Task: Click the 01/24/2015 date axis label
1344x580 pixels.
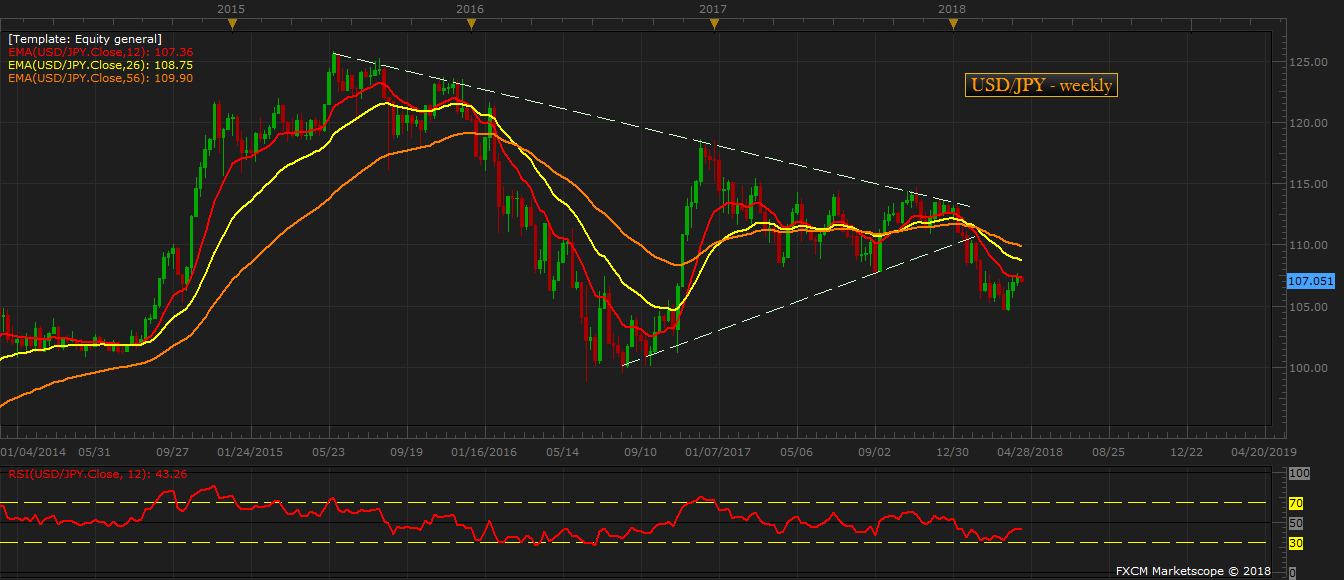Action: coord(251,452)
